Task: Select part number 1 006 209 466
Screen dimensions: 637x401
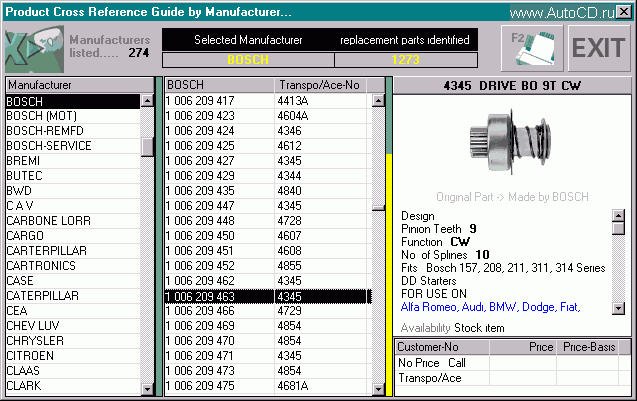Action: (219, 312)
